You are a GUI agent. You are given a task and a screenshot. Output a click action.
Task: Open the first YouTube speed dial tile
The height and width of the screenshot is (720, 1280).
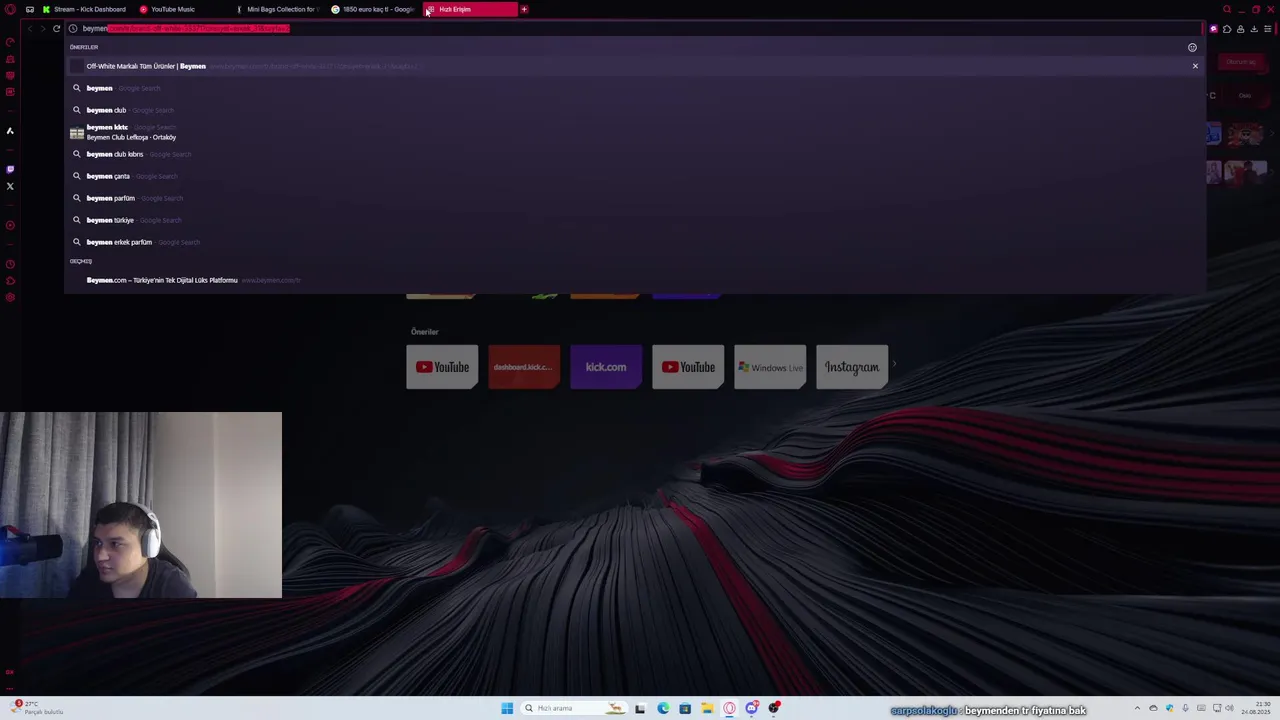tap(442, 367)
